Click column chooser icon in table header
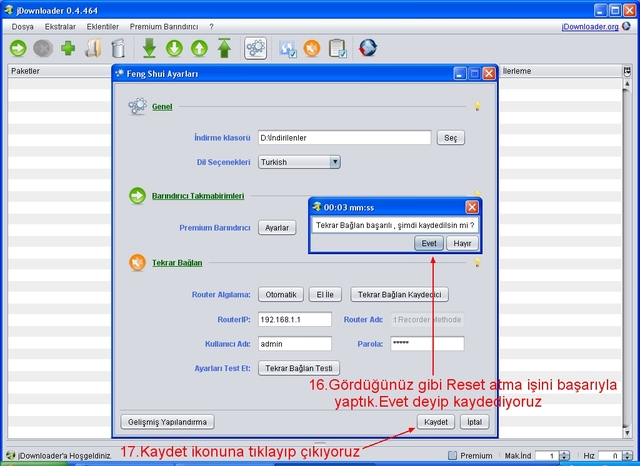The image size is (640, 466). tap(627, 71)
